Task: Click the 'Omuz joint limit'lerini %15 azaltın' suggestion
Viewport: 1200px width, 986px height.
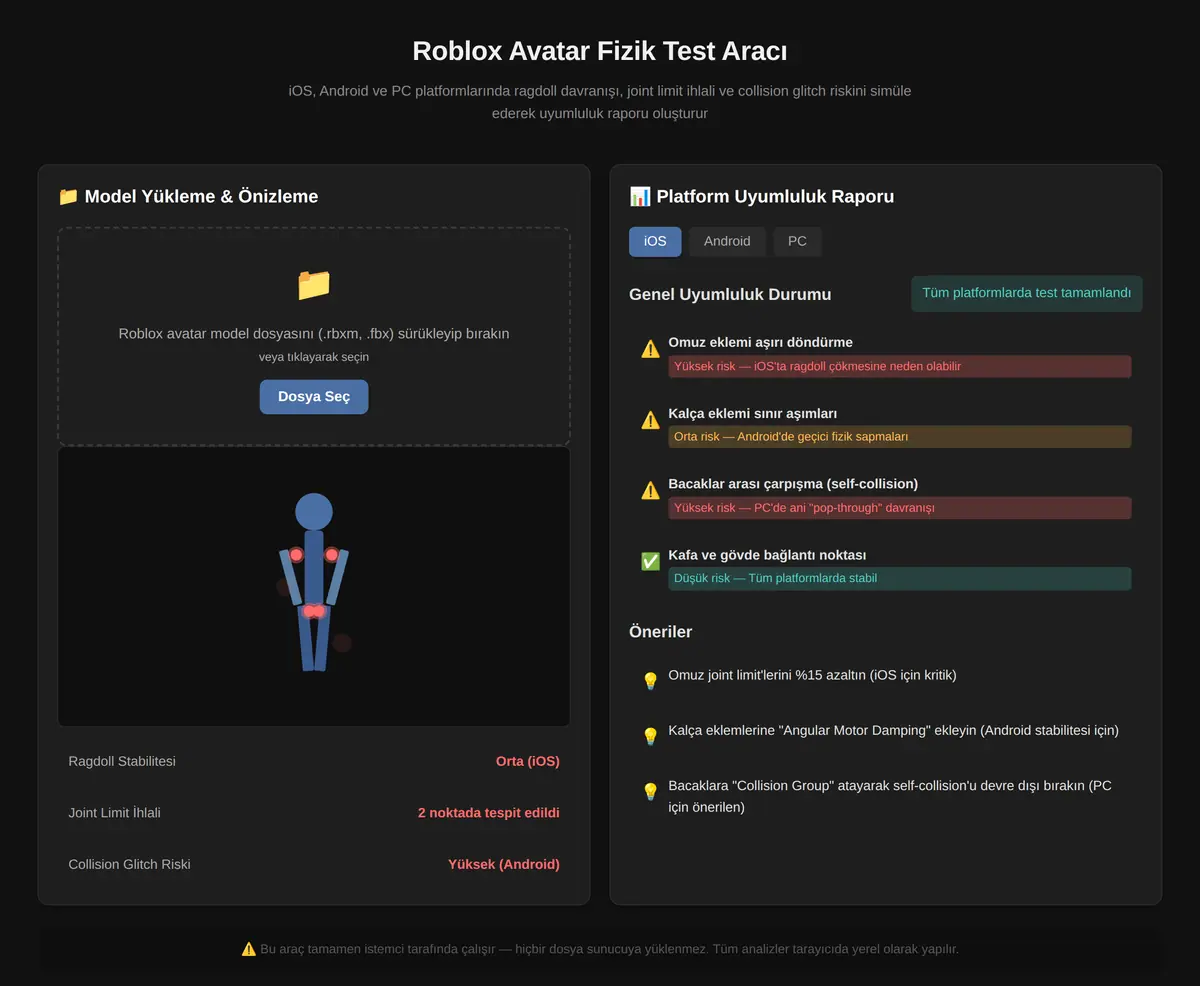Action: point(812,675)
